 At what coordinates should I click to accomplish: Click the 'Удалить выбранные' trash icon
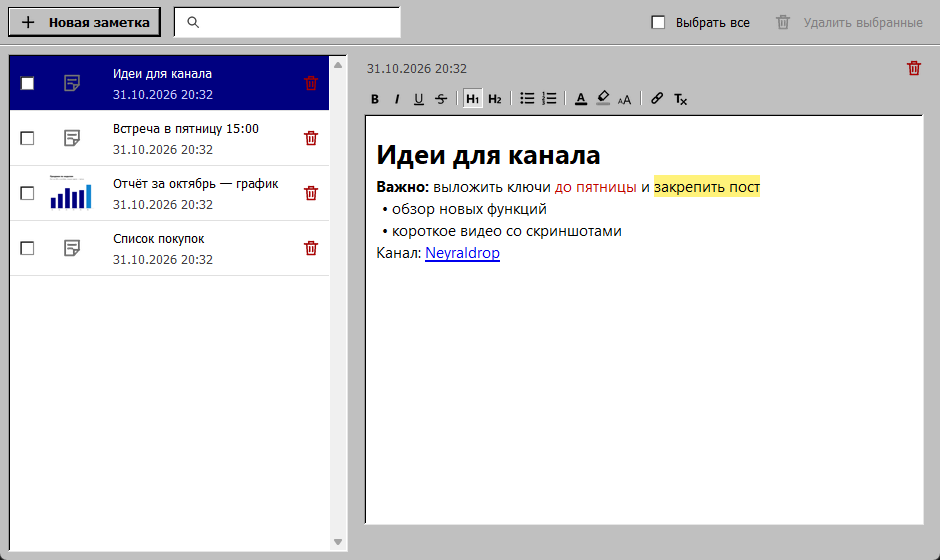click(x=783, y=22)
